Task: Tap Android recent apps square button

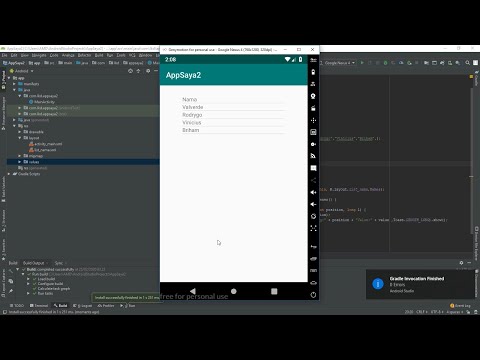Action: click(274, 291)
